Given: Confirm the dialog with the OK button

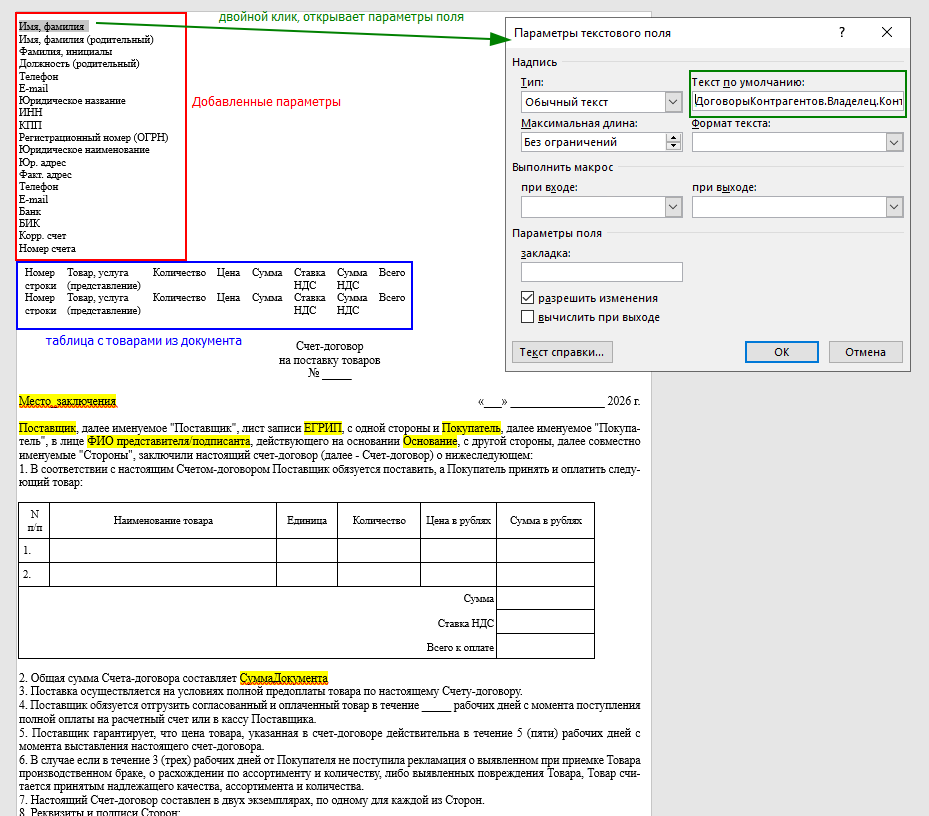Looking at the screenshot, I should (781, 352).
